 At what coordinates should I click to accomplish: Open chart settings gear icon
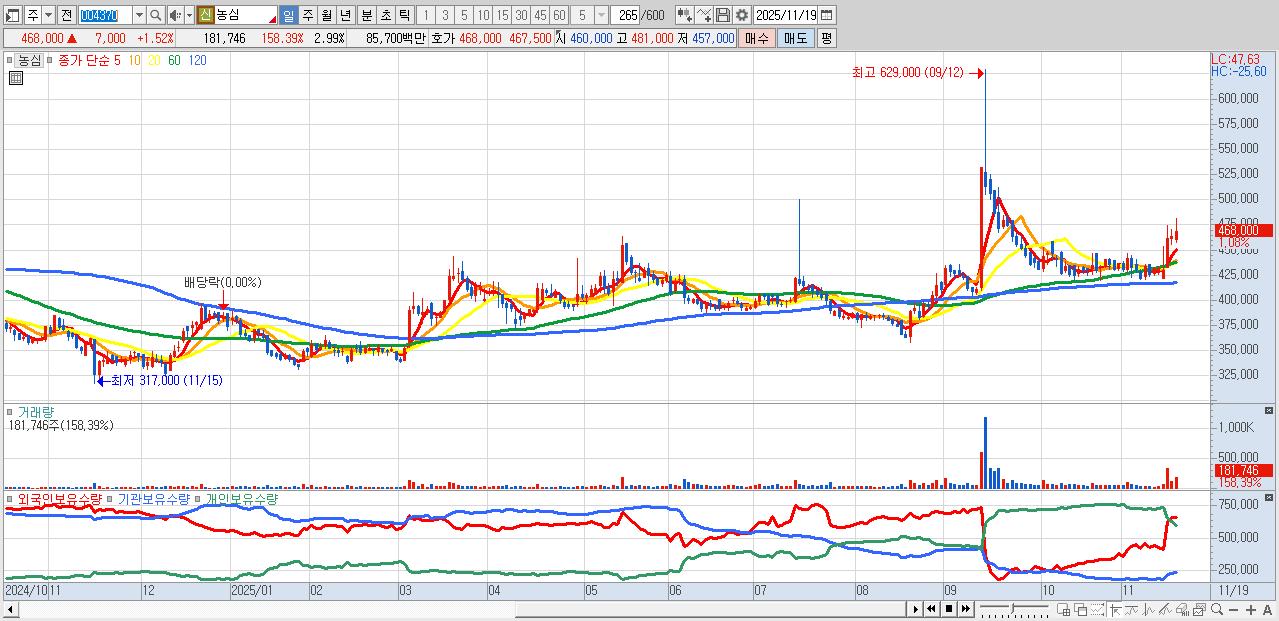742,15
